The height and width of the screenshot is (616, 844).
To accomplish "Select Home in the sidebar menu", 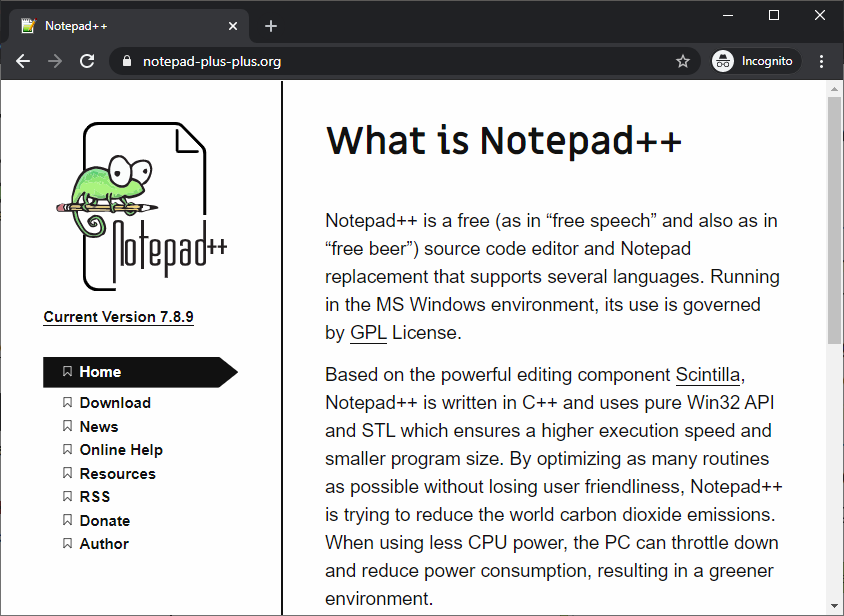I will (x=140, y=372).
